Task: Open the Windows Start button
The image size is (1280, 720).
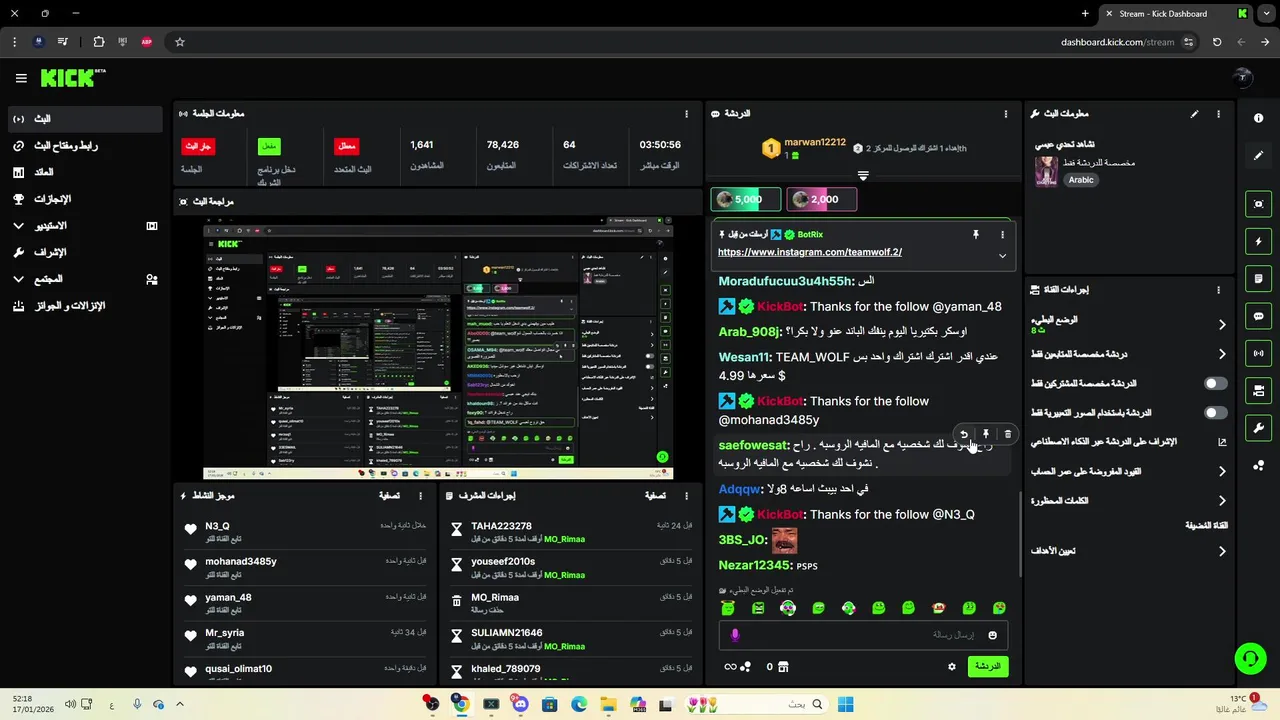Action: click(x=846, y=704)
